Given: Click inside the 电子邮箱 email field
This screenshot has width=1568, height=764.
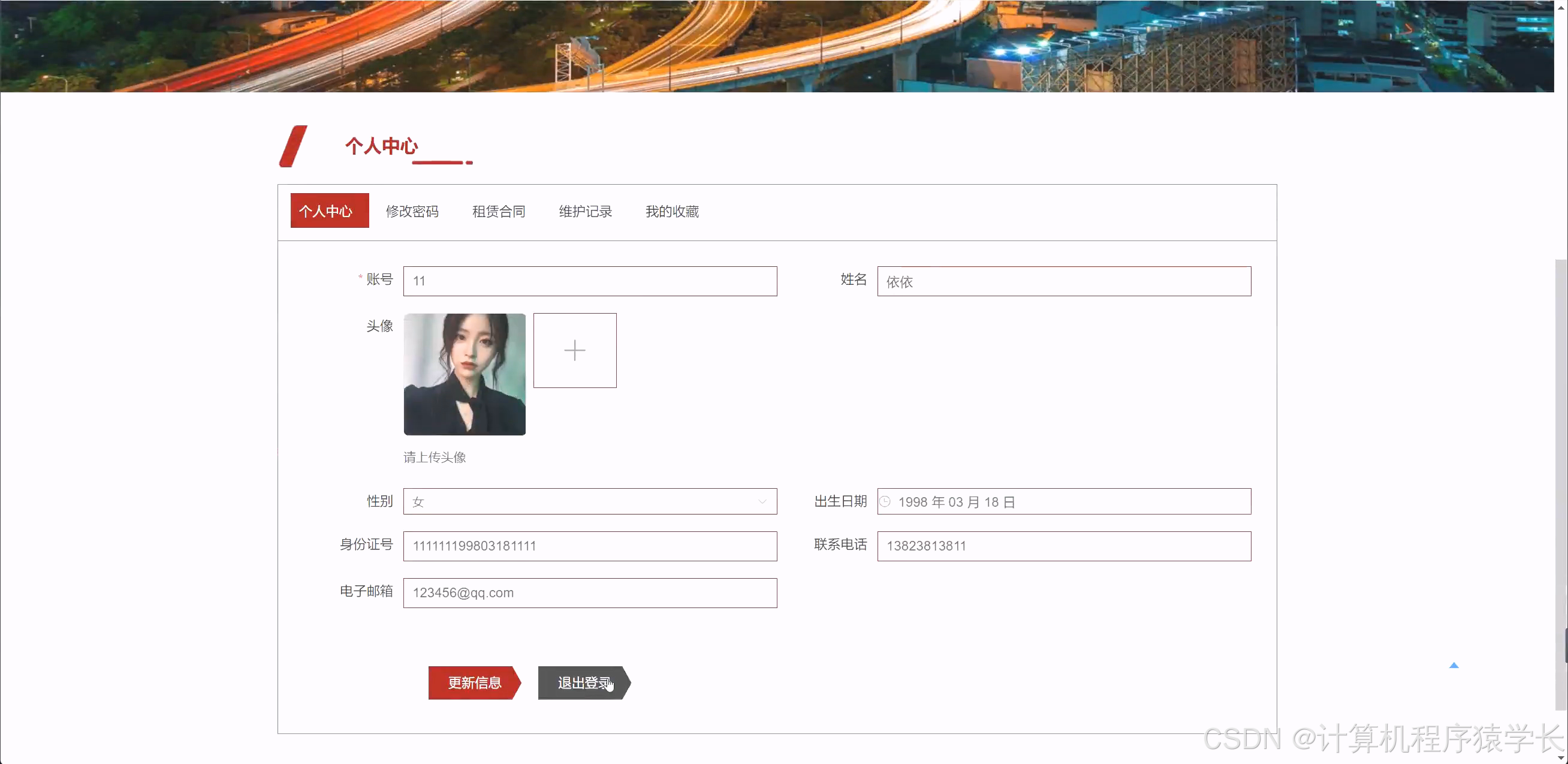Looking at the screenshot, I should coord(590,592).
